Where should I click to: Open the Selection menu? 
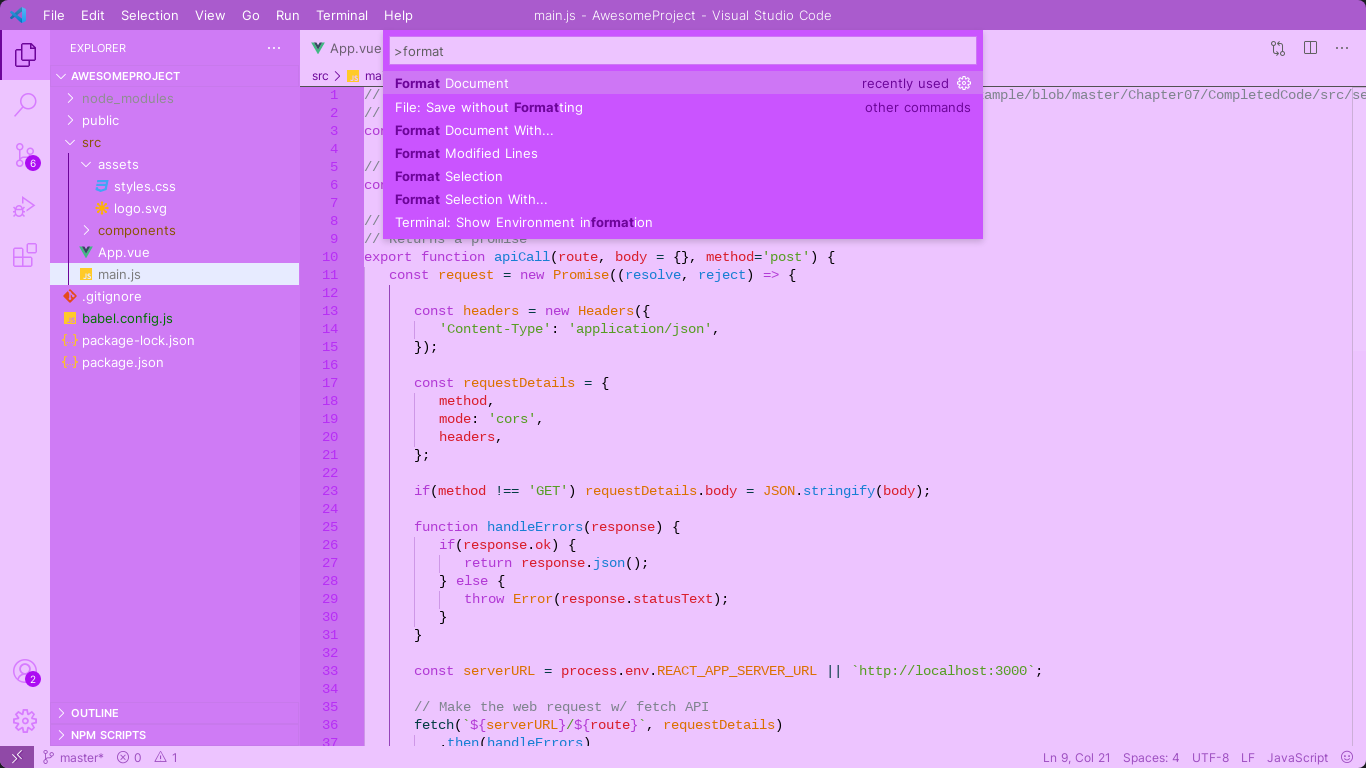(150, 15)
